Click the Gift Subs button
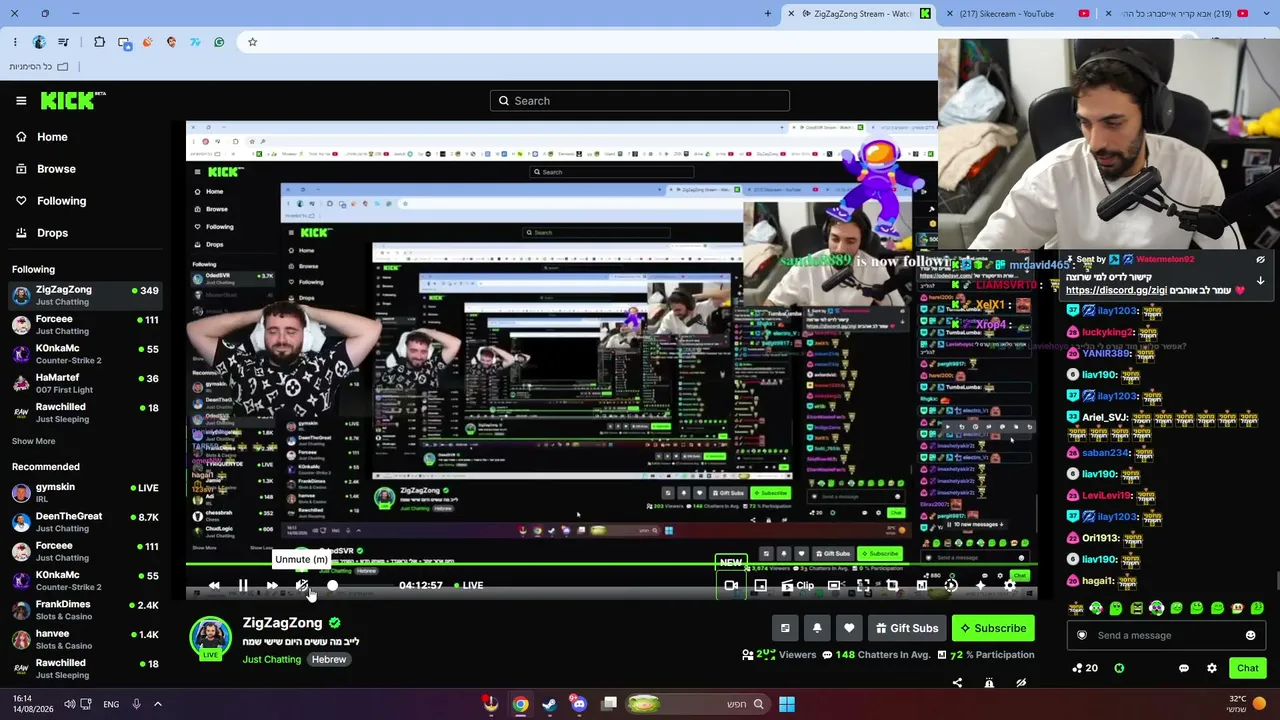Screen dimensions: 1280x720 907,628
